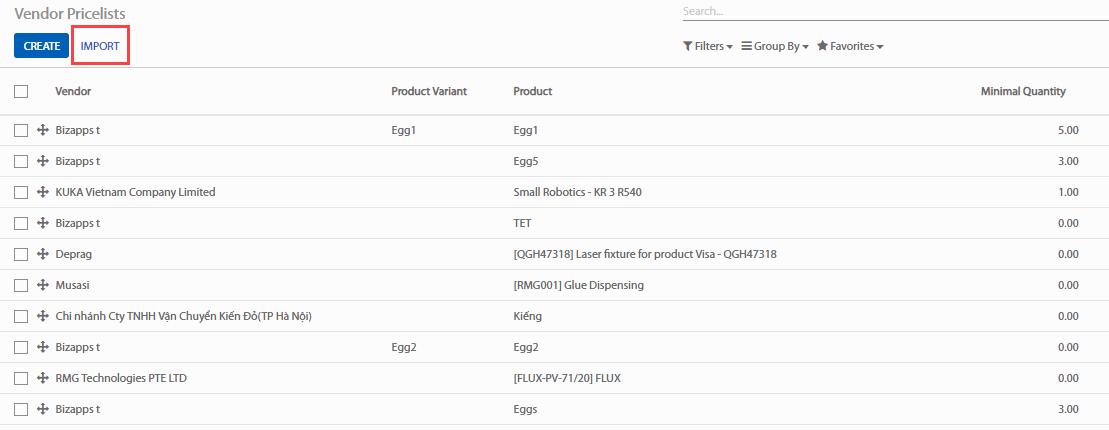The width and height of the screenshot is (1109, 430).
Task: Select the checkbox for KUKA Vietnam row
Action: pyautogui.click(x=21, y=192)
